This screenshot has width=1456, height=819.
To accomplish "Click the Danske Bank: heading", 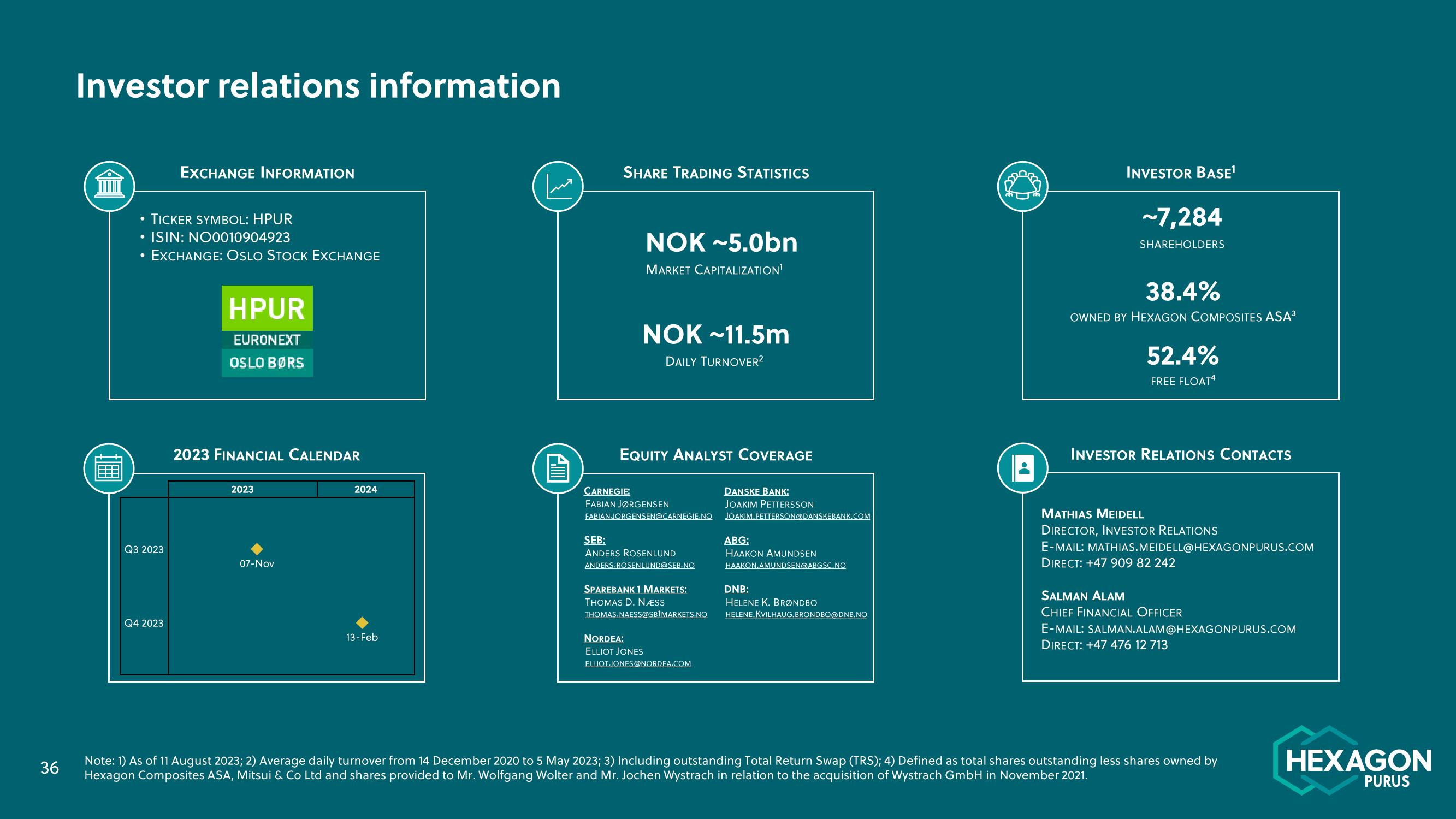I will (x=756, y=491).
